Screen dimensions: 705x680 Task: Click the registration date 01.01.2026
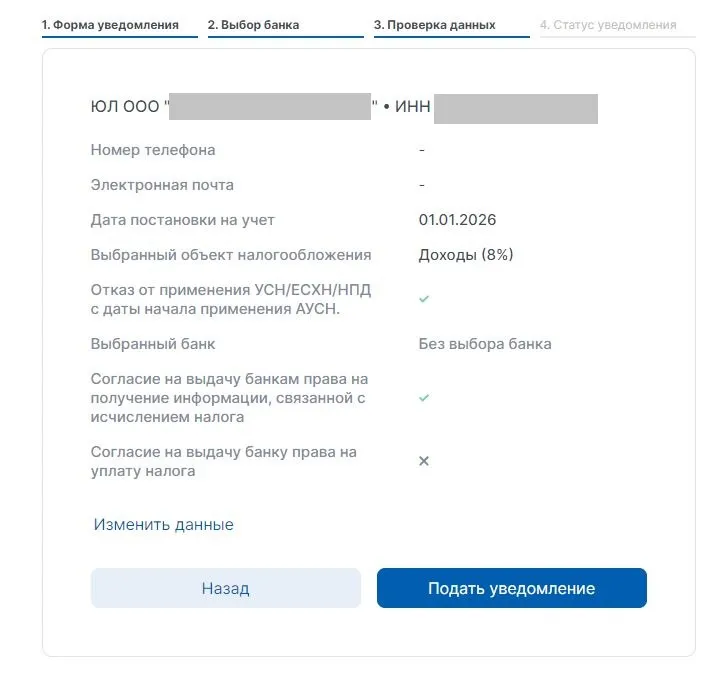(457, 220)
